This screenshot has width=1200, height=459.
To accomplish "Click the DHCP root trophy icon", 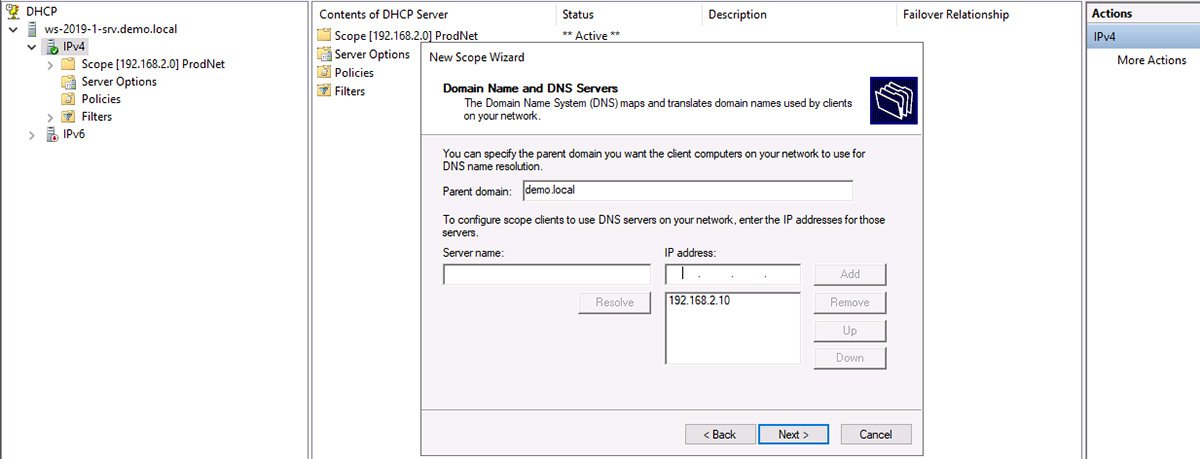I will [x=13, y=11].
